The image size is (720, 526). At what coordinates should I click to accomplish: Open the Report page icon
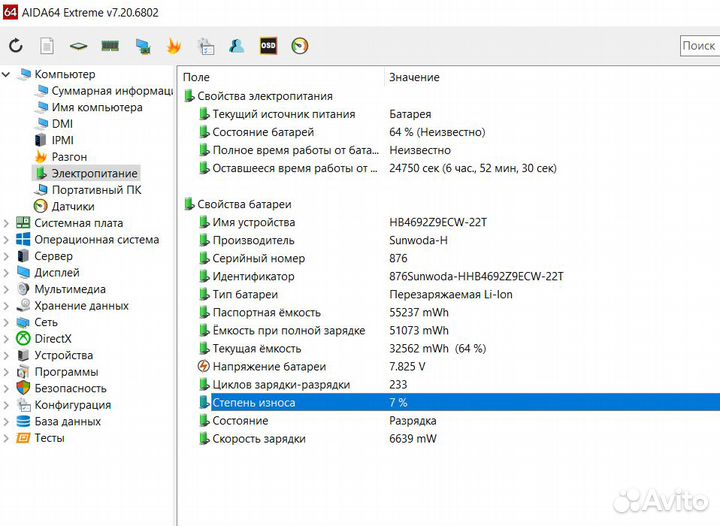click(47, 46)
